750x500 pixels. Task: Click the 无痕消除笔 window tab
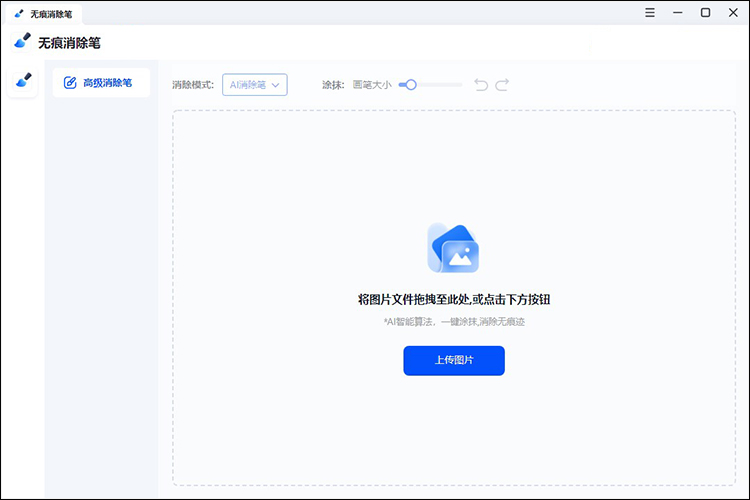point(44,14)
